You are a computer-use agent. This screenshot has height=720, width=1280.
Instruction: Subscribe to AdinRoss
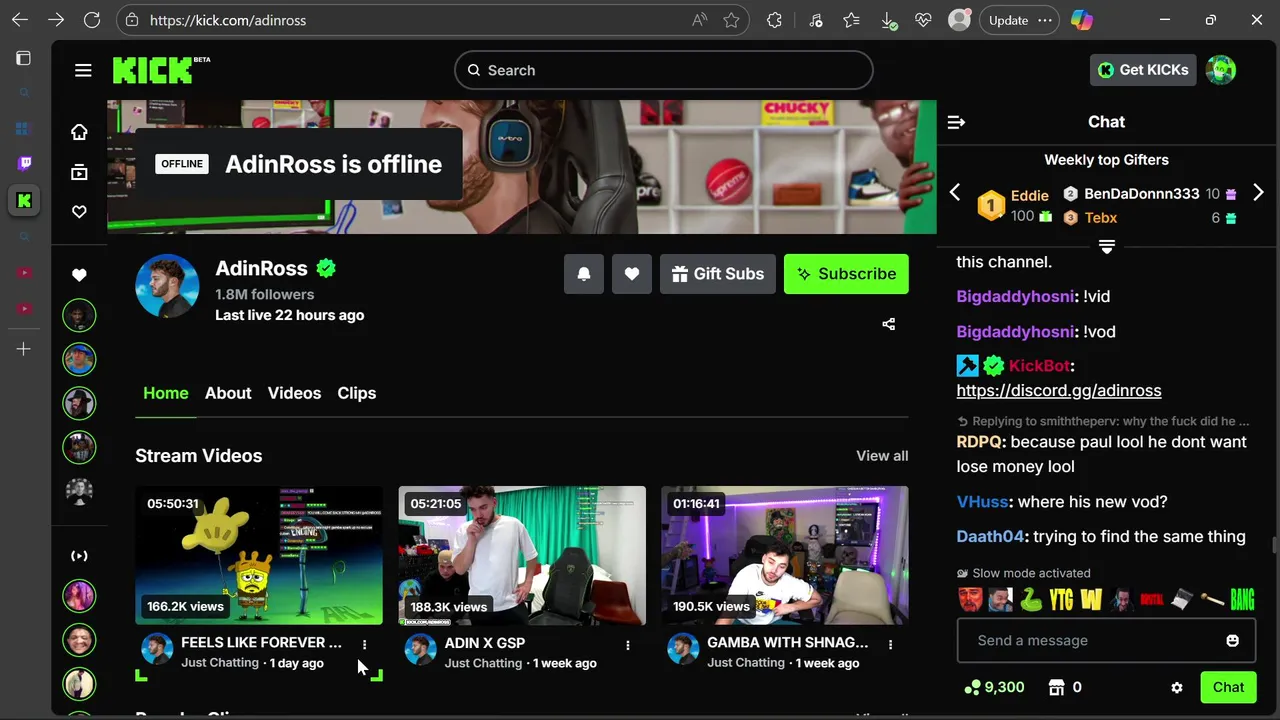846,274
